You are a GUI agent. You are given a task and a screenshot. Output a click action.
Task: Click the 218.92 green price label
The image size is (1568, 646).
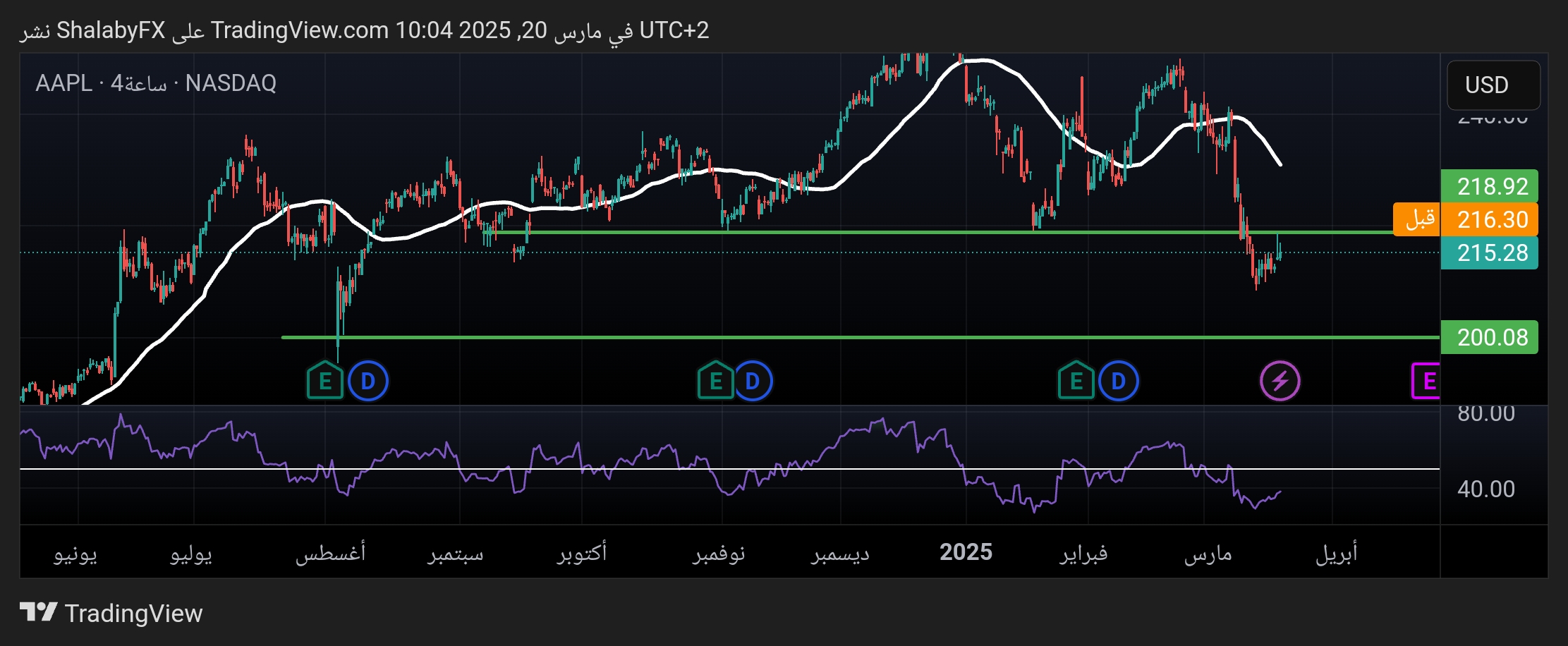pos(1489,186)
